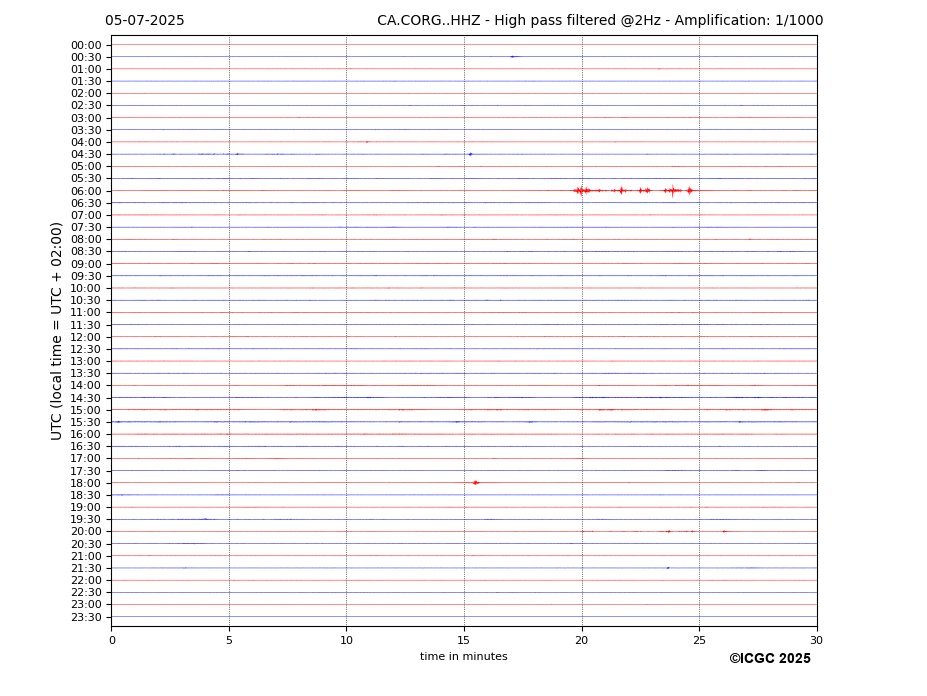Click the 15:30 time row label

tap(86, 422)
